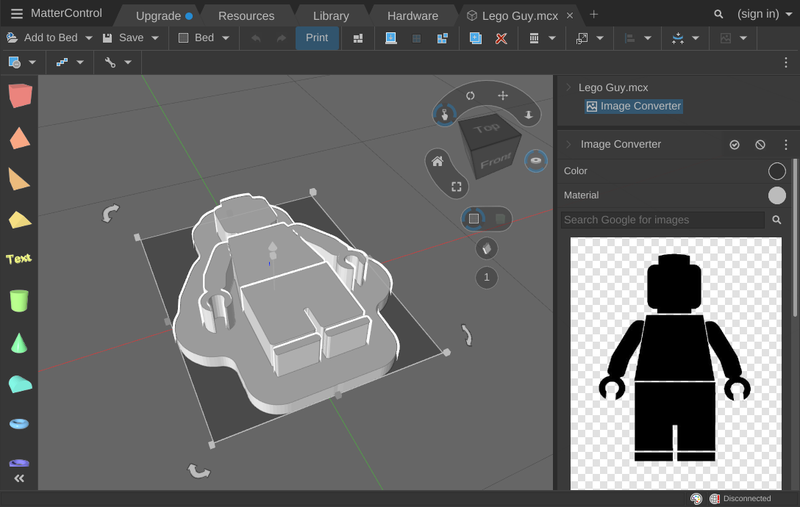Collapse the Image Converter panel chevron

coord(568,144)
